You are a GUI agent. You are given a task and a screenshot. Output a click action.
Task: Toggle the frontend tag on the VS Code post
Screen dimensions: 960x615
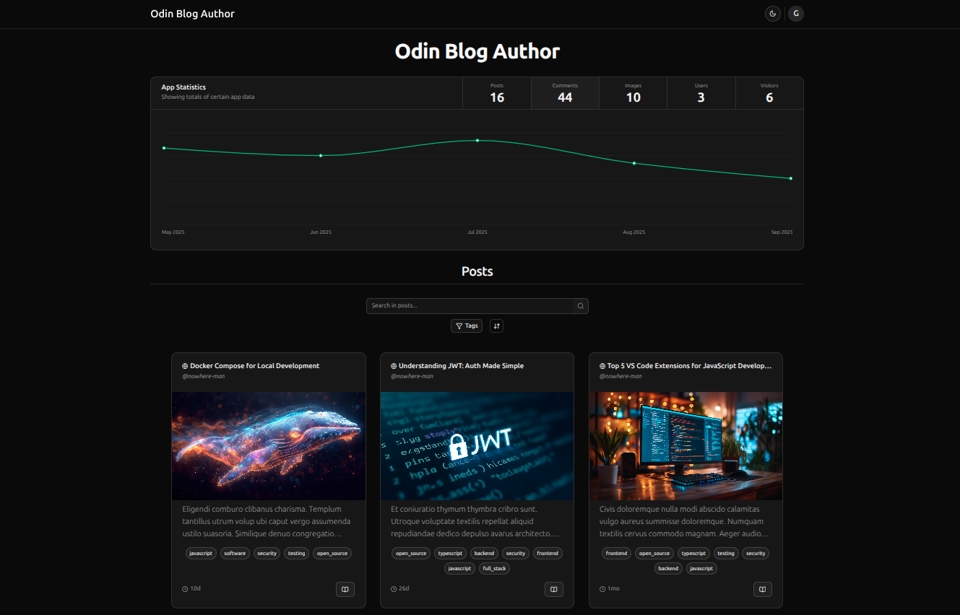617,553
